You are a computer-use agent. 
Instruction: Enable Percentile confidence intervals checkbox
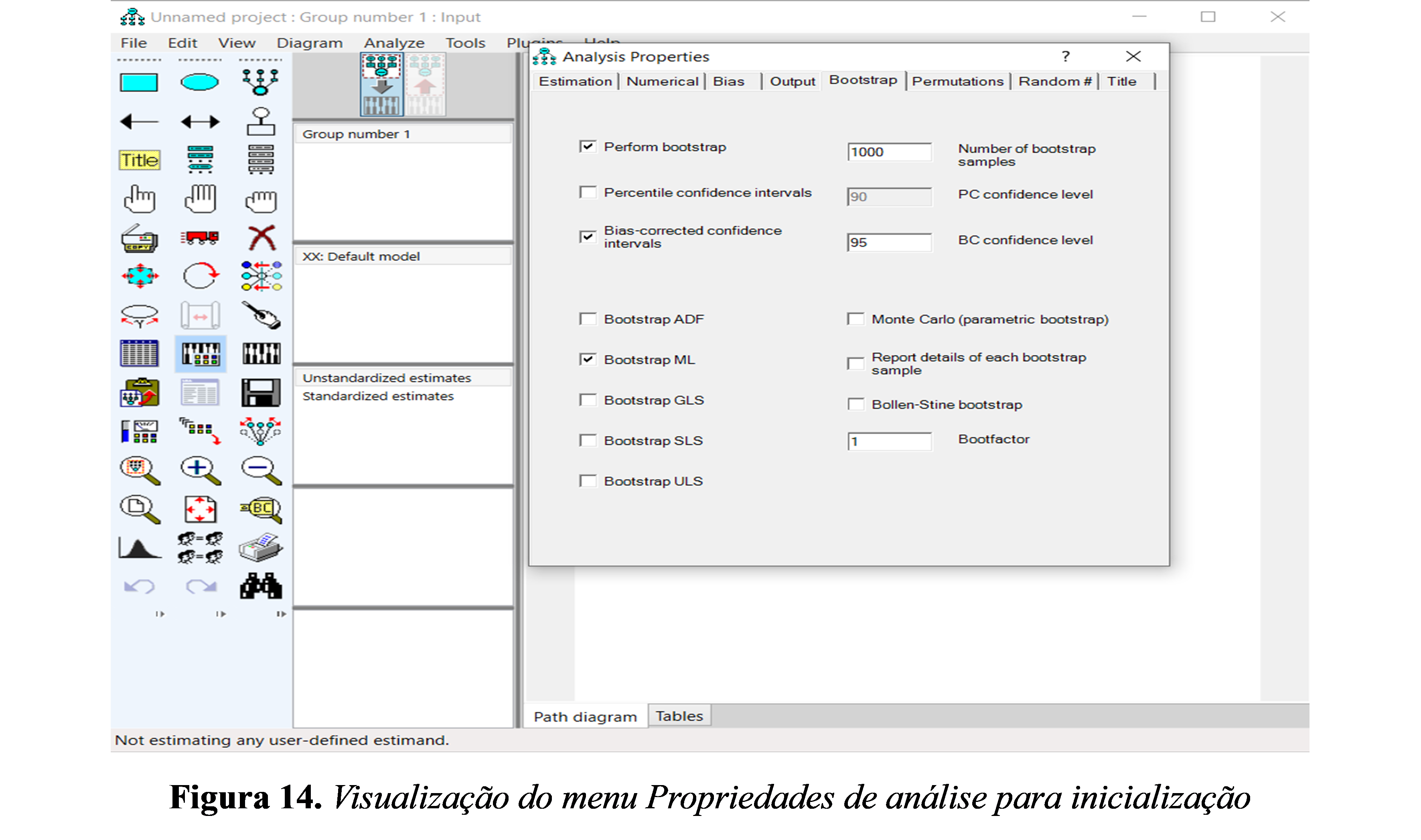click(x=588, y=193)
